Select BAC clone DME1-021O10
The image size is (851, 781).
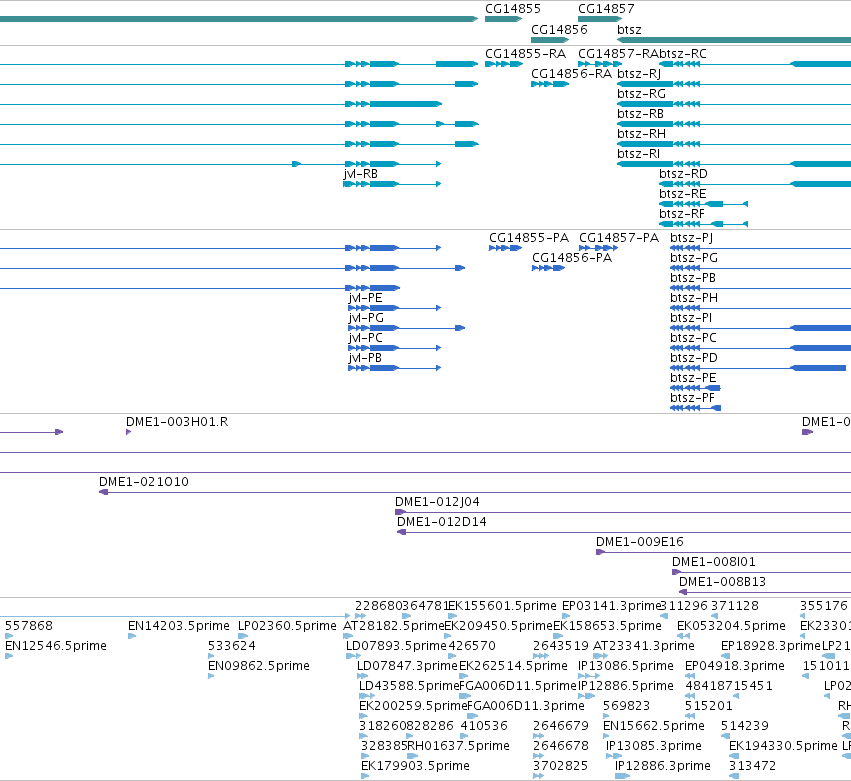(144, 482)
